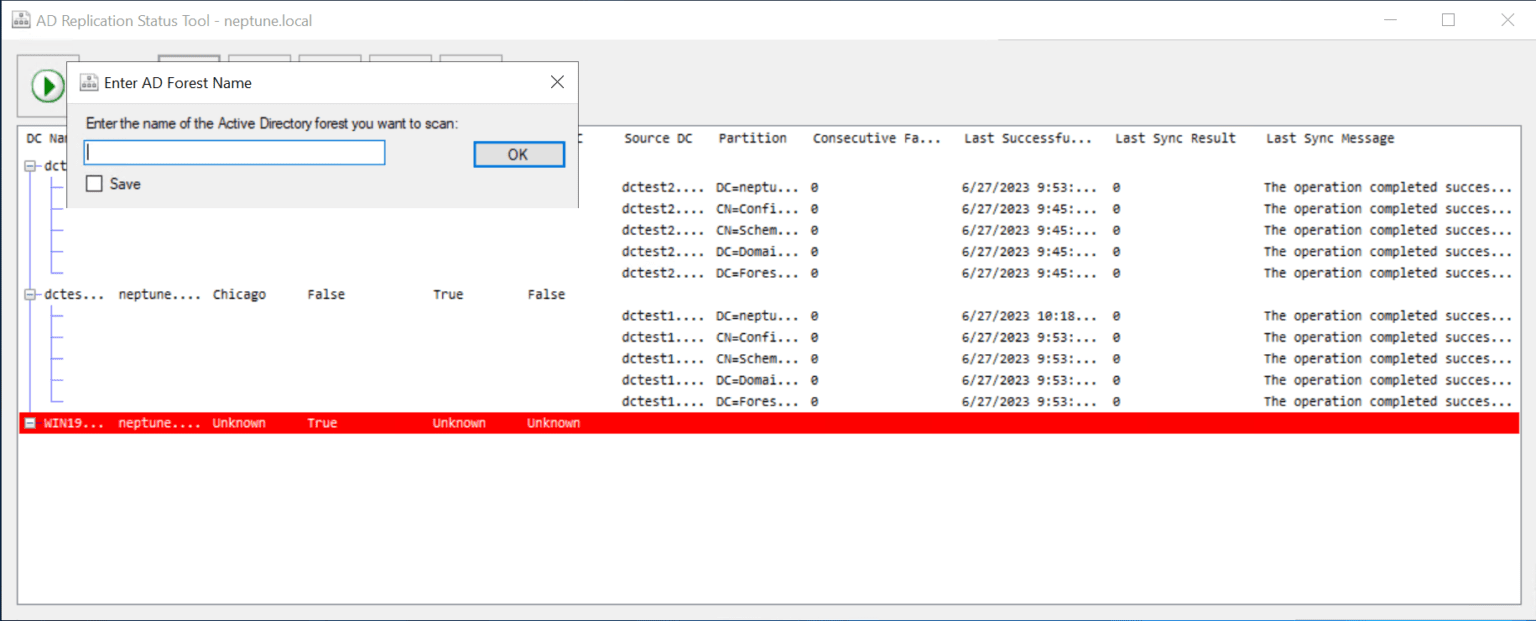Close the Enter AD Forest Name dialog

(556, 82)
